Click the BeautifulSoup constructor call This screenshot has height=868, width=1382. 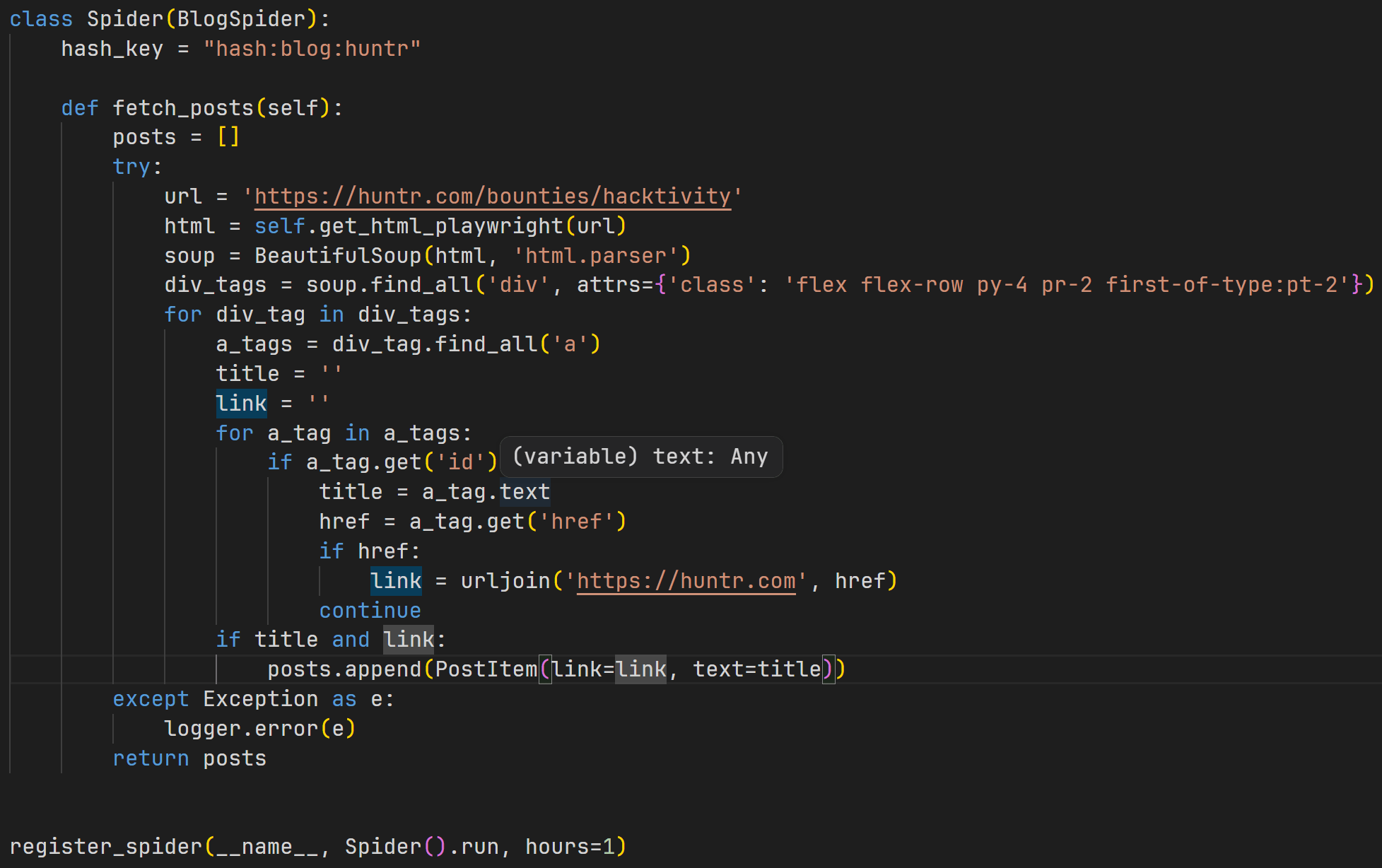click(x=338, y=256)
